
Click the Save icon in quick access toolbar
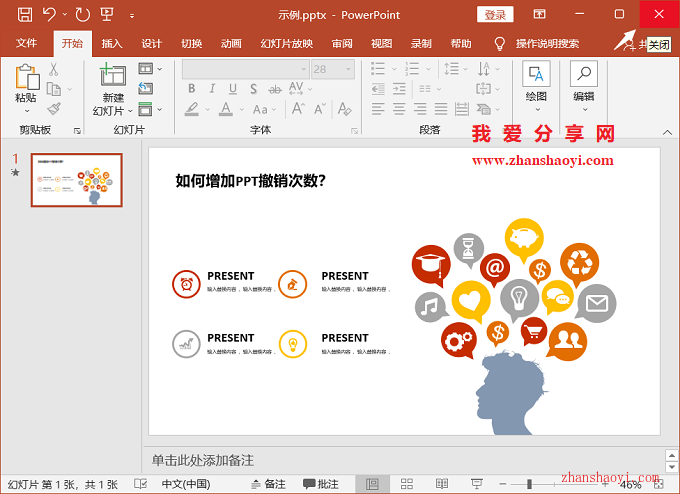[x=25, y=15]
